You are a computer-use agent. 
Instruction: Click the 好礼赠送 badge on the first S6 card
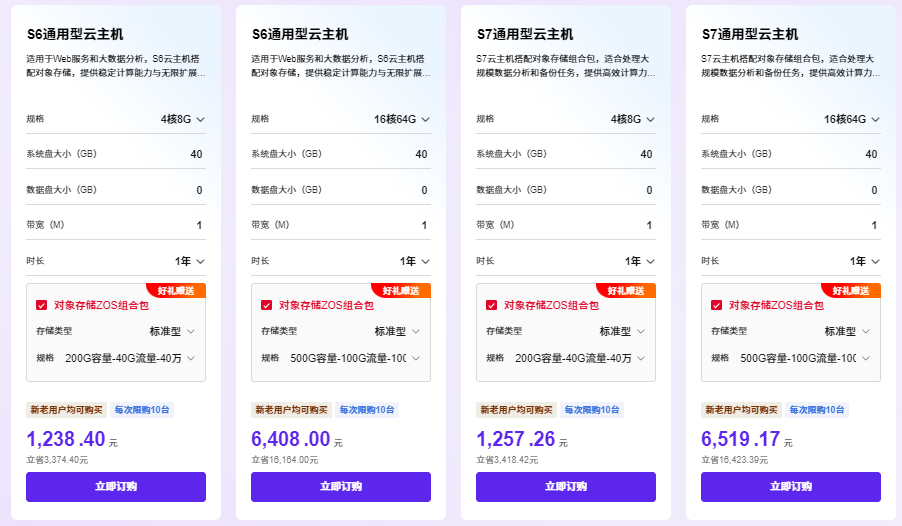coord(176,291)
